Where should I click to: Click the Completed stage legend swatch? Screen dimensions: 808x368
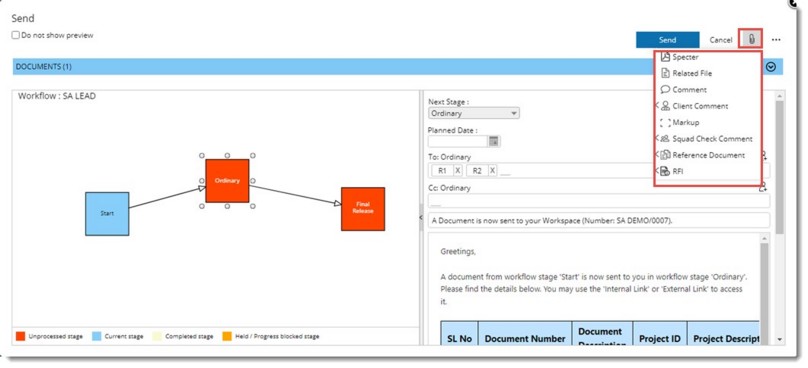point(157,336)
